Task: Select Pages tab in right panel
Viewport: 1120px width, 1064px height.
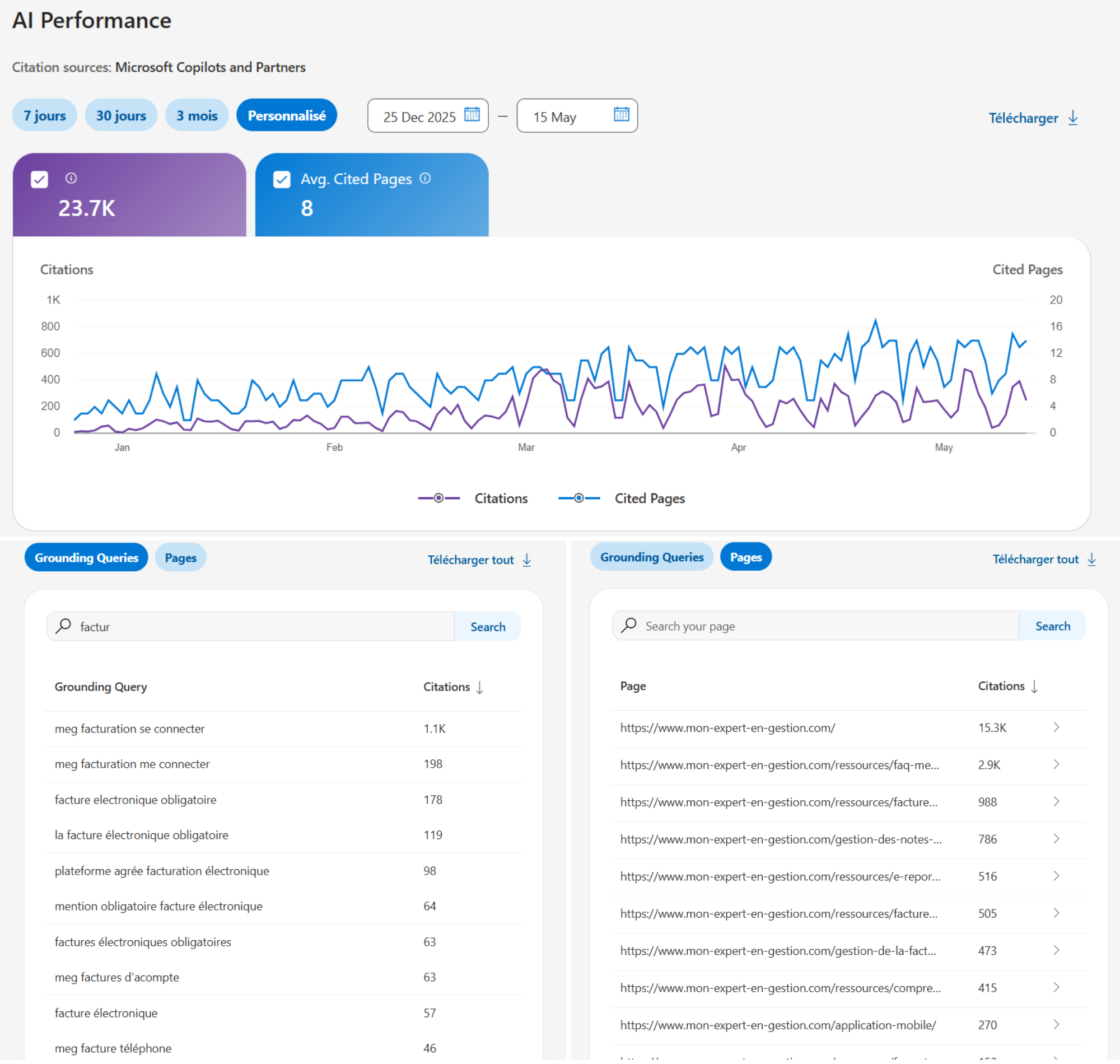Action: tap(746, 557)
